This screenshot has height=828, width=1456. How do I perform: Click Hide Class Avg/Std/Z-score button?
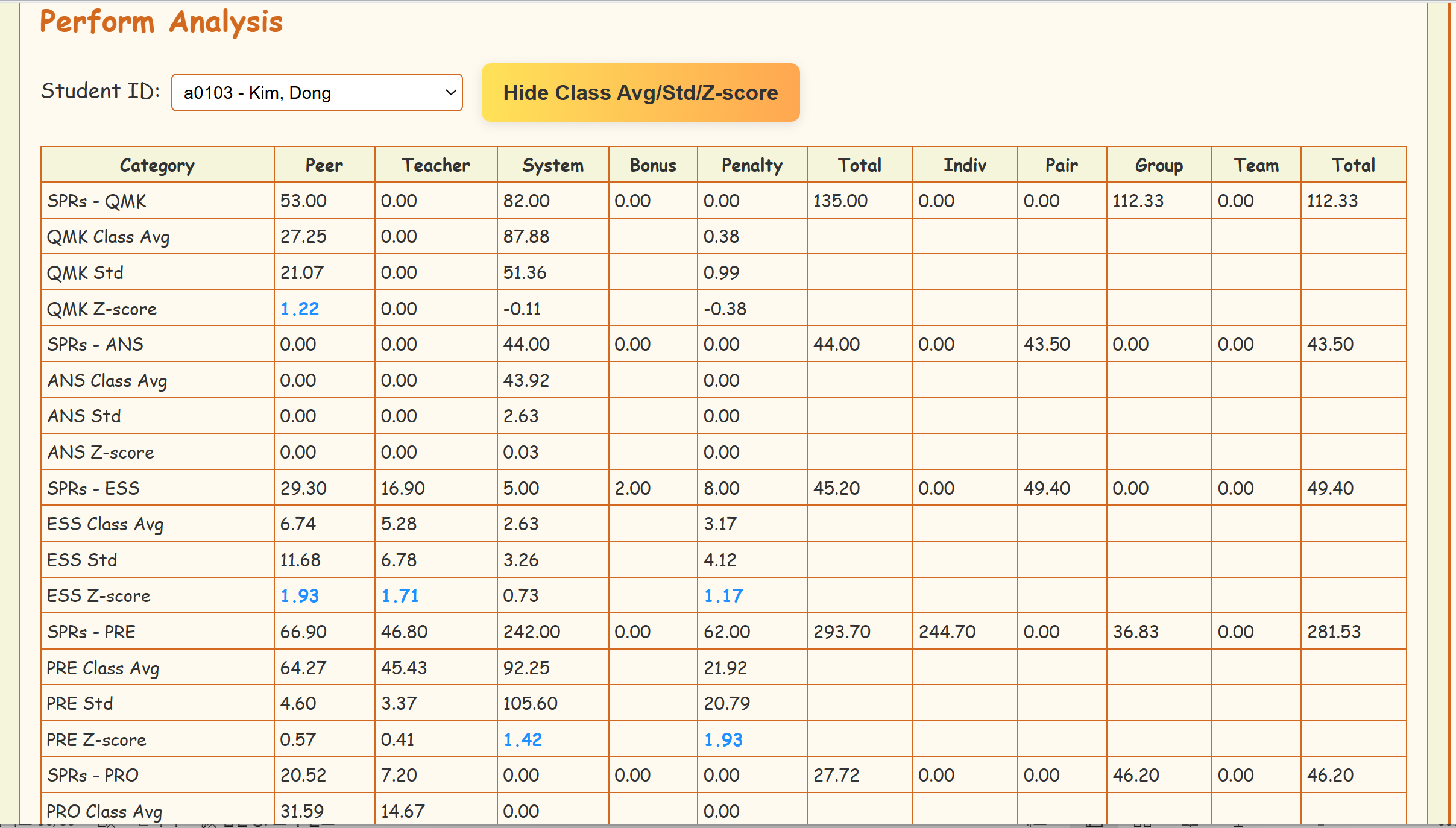point(640,93)
